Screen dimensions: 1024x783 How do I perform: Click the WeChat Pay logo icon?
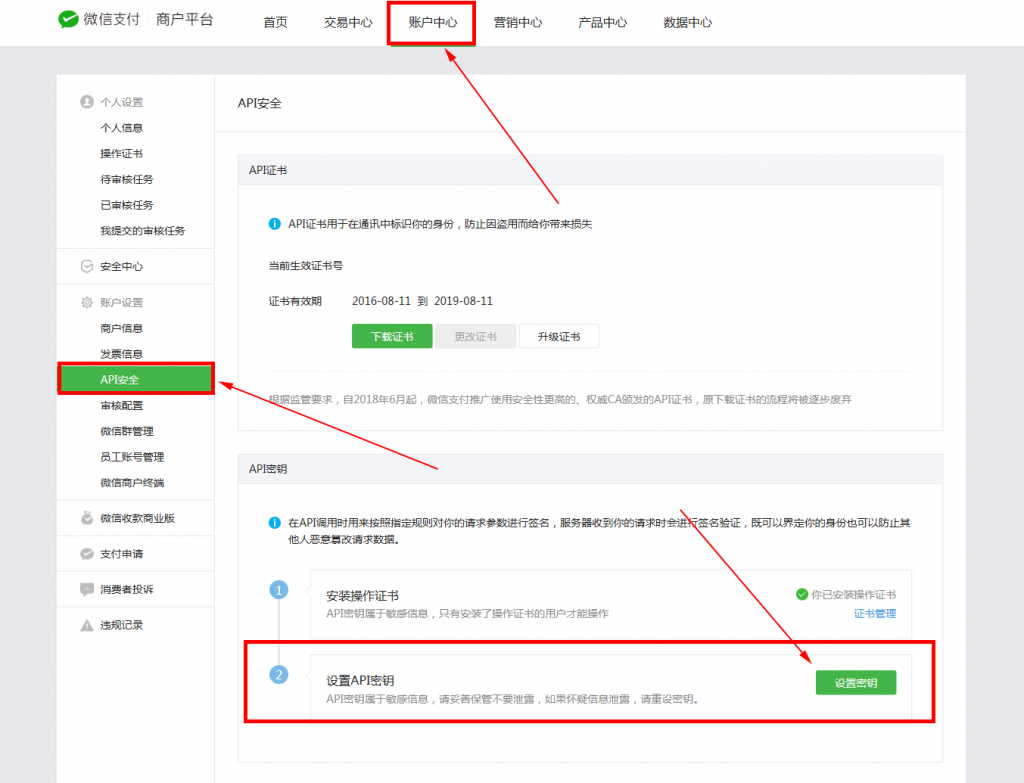click(x=68, y=20)
